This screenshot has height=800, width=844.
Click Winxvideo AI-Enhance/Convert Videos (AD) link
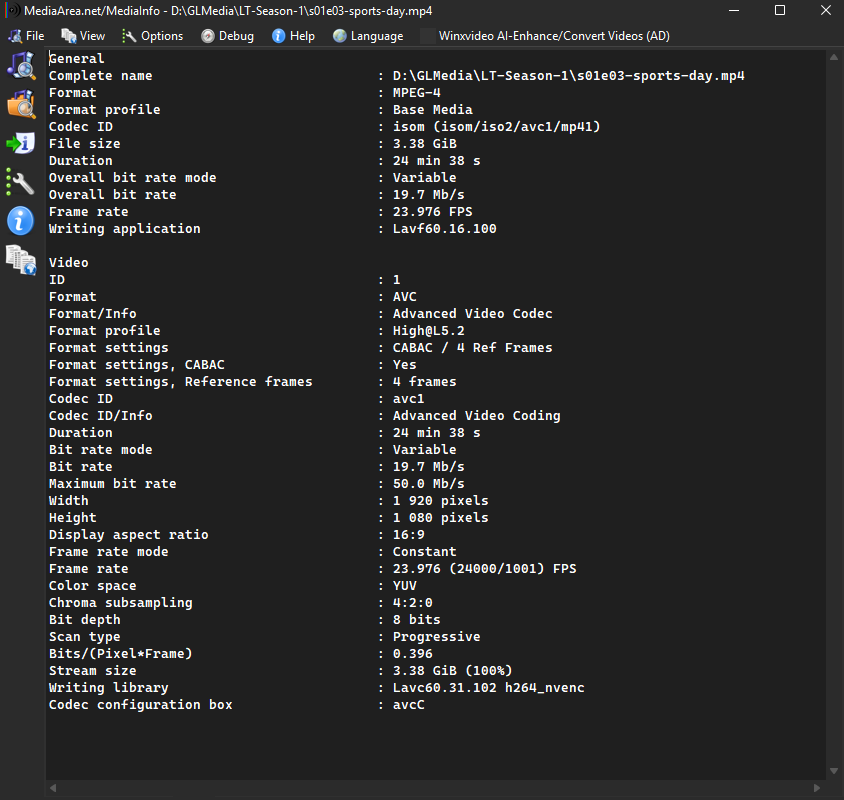click(554, 36)
